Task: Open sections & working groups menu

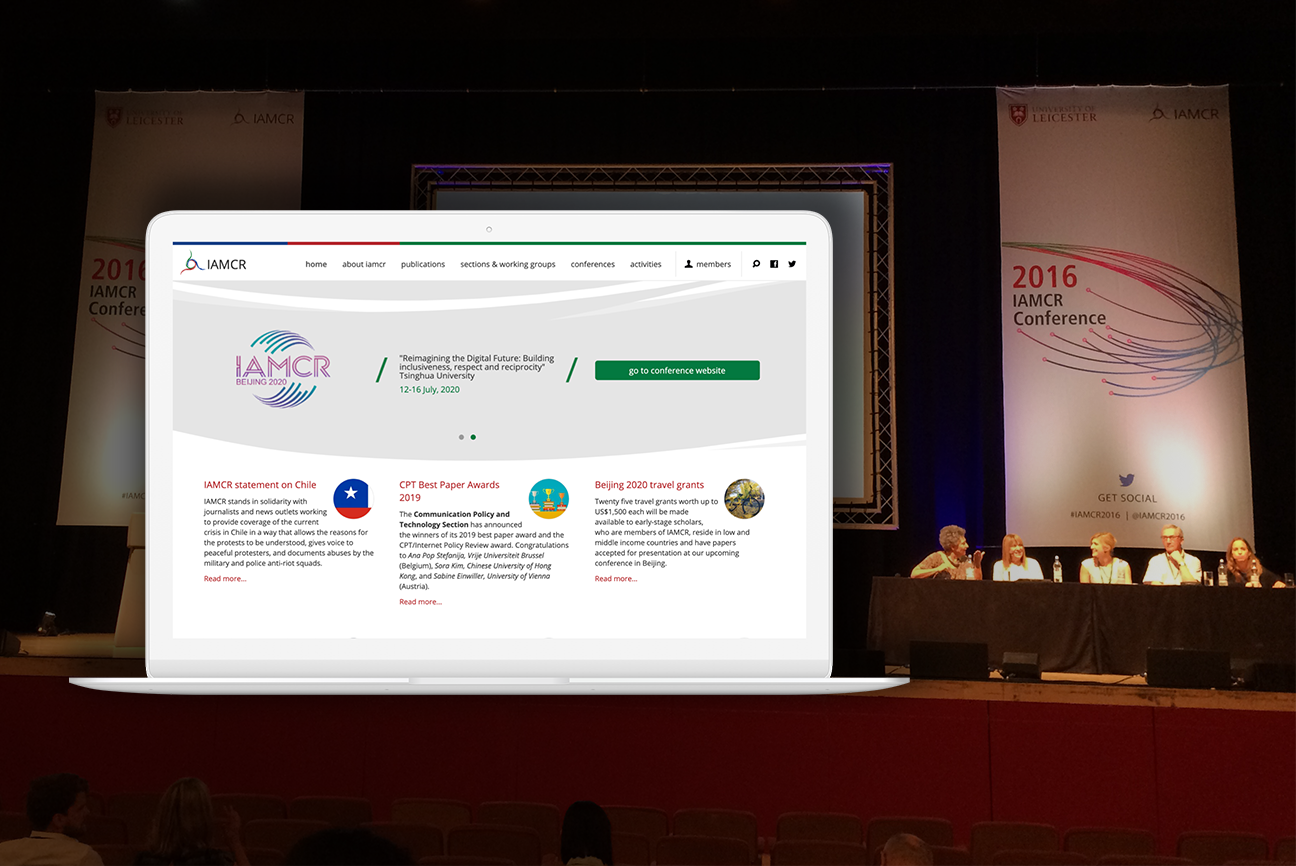Action: (508, 264)
